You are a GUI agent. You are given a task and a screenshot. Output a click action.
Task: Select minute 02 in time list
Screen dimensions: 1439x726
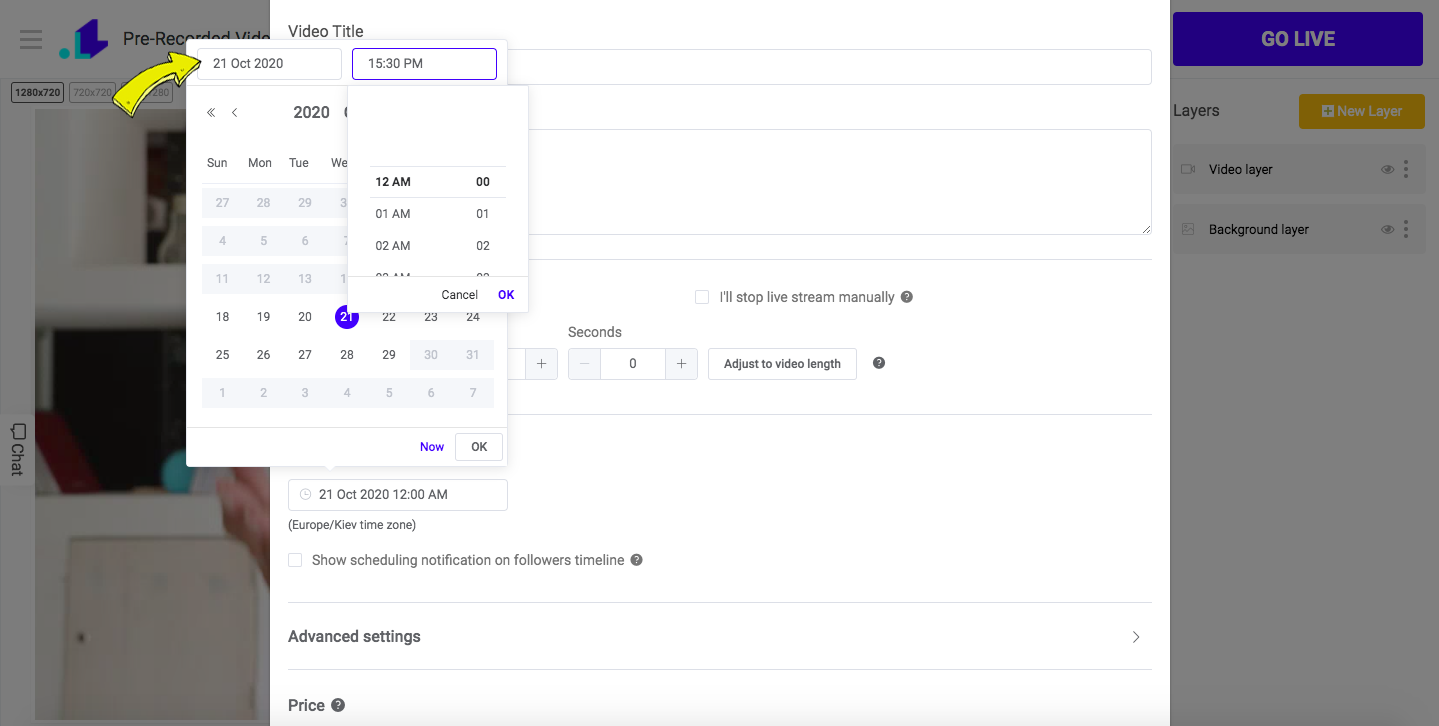pyautogui.click(x=483, y=246)
